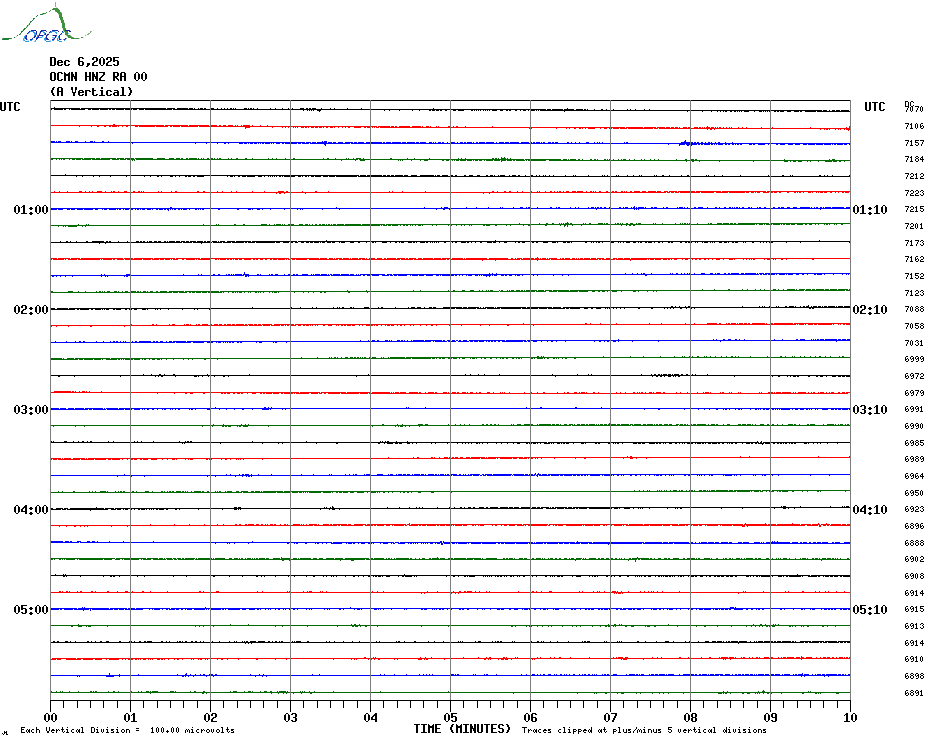Click the (A Vertical) channel label
The height and width of the screenshot is (744, 930).
(91, 92)
